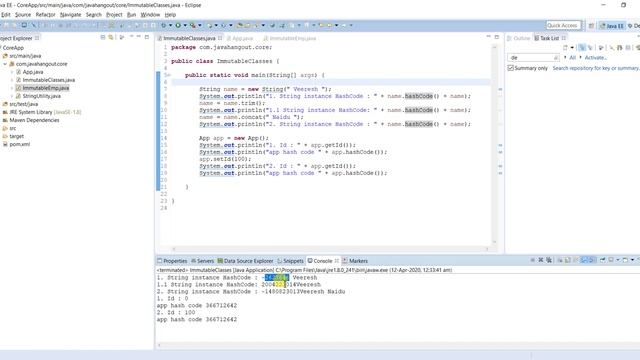This screenshot has width=640, height=360.
Task: Minimize the editor area
Action: [x=488, y=37]
